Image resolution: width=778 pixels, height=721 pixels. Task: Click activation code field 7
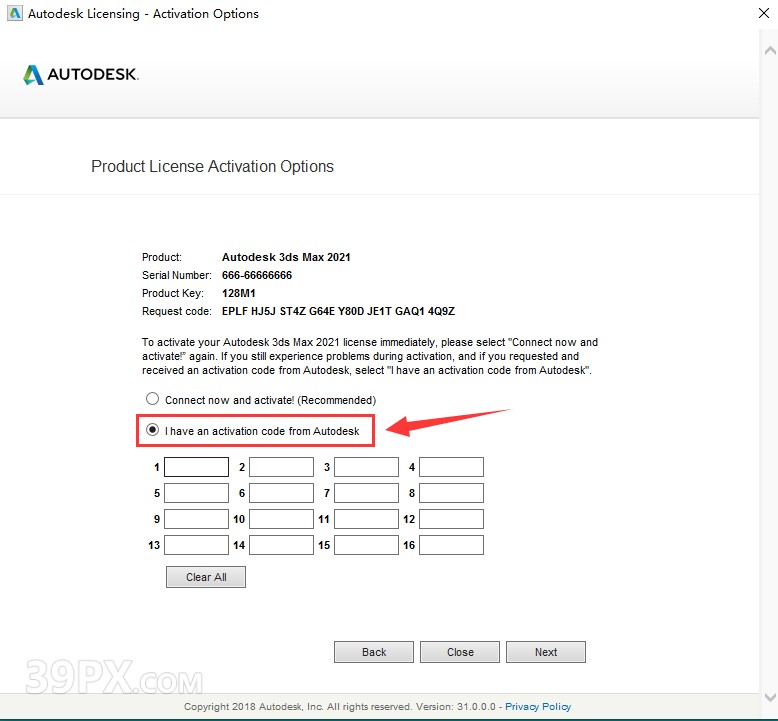(x=366, y=493)
